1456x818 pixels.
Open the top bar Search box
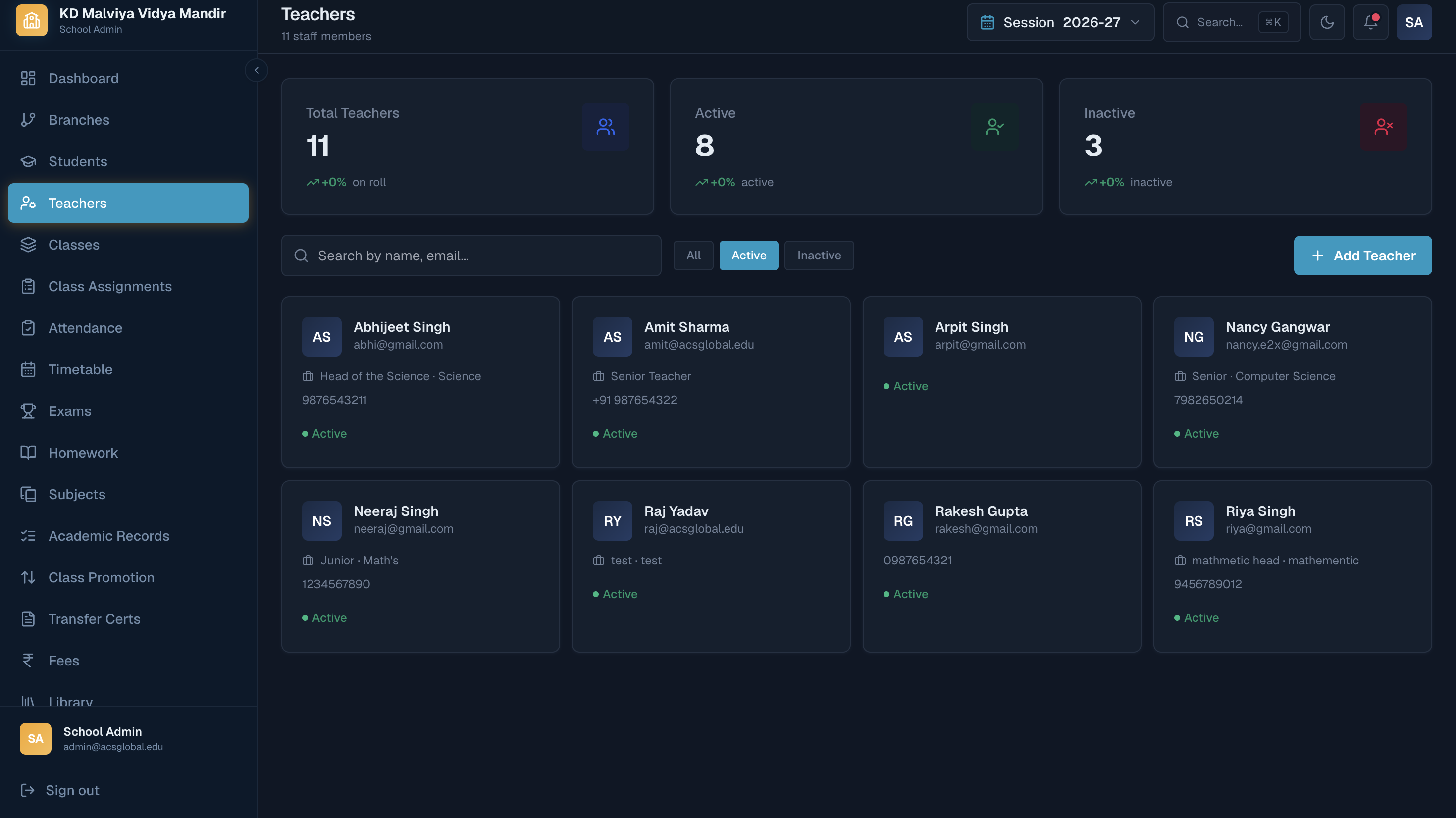pos(1232,22)
